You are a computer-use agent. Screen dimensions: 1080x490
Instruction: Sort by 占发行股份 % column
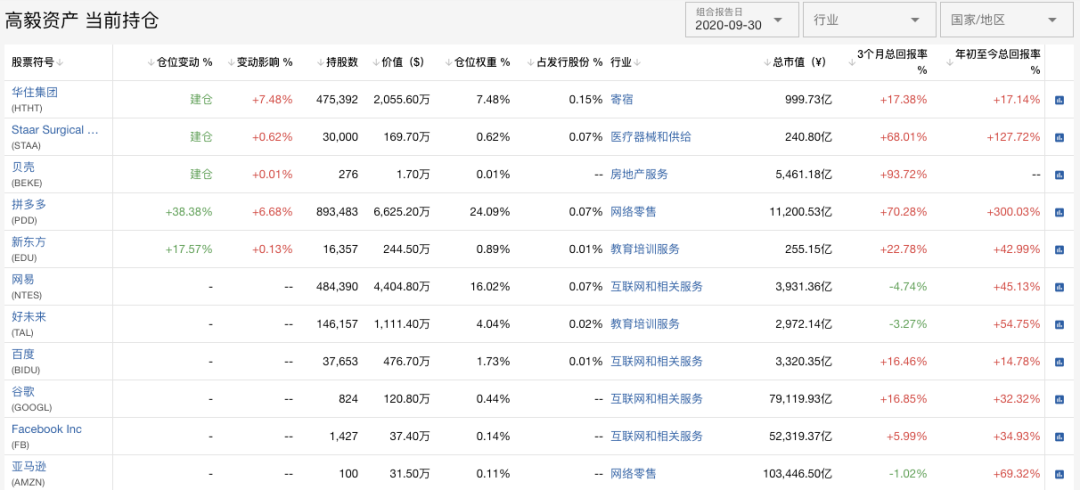564,62
